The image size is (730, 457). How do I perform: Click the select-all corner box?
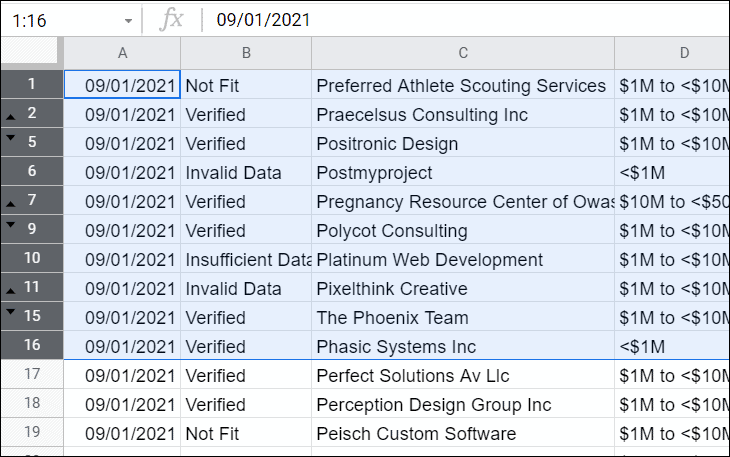point(31,53)
